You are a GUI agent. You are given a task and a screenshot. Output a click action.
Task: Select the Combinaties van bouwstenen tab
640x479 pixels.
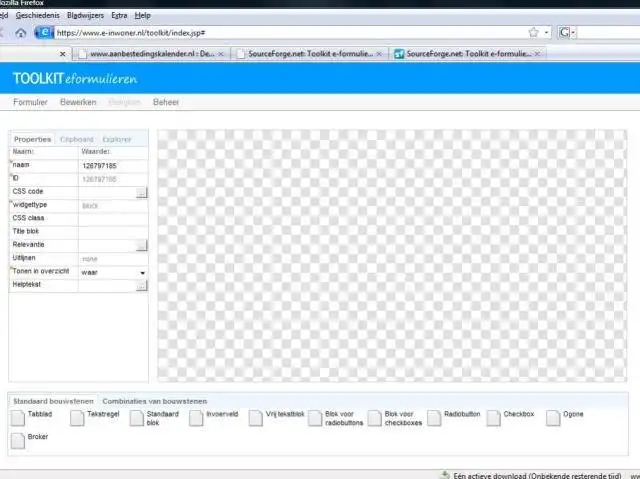click(155, 401)
